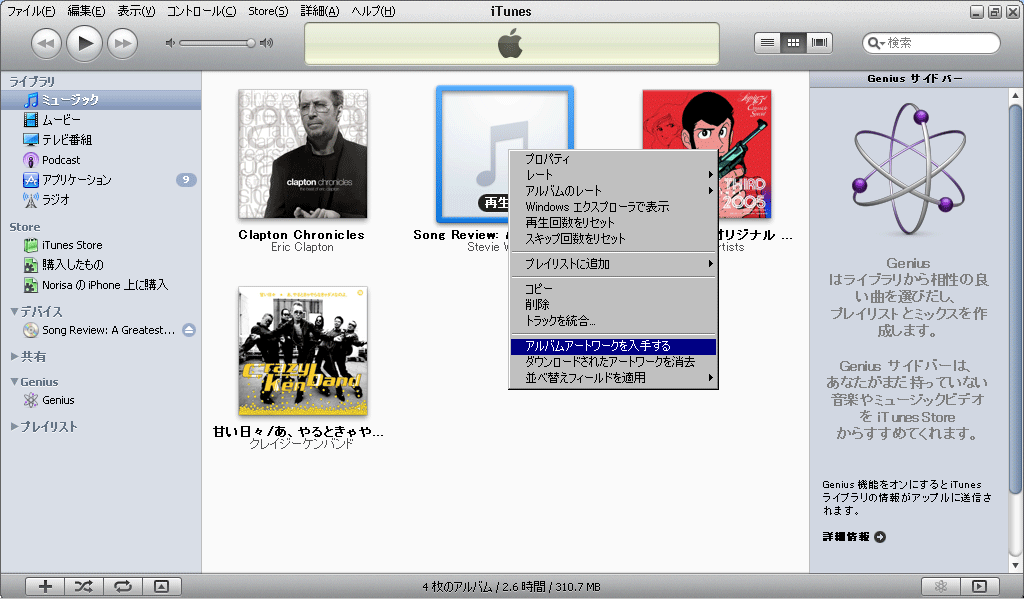Choose 削除 in context menu
The image size is (1024, 600).
click(613, 305)
